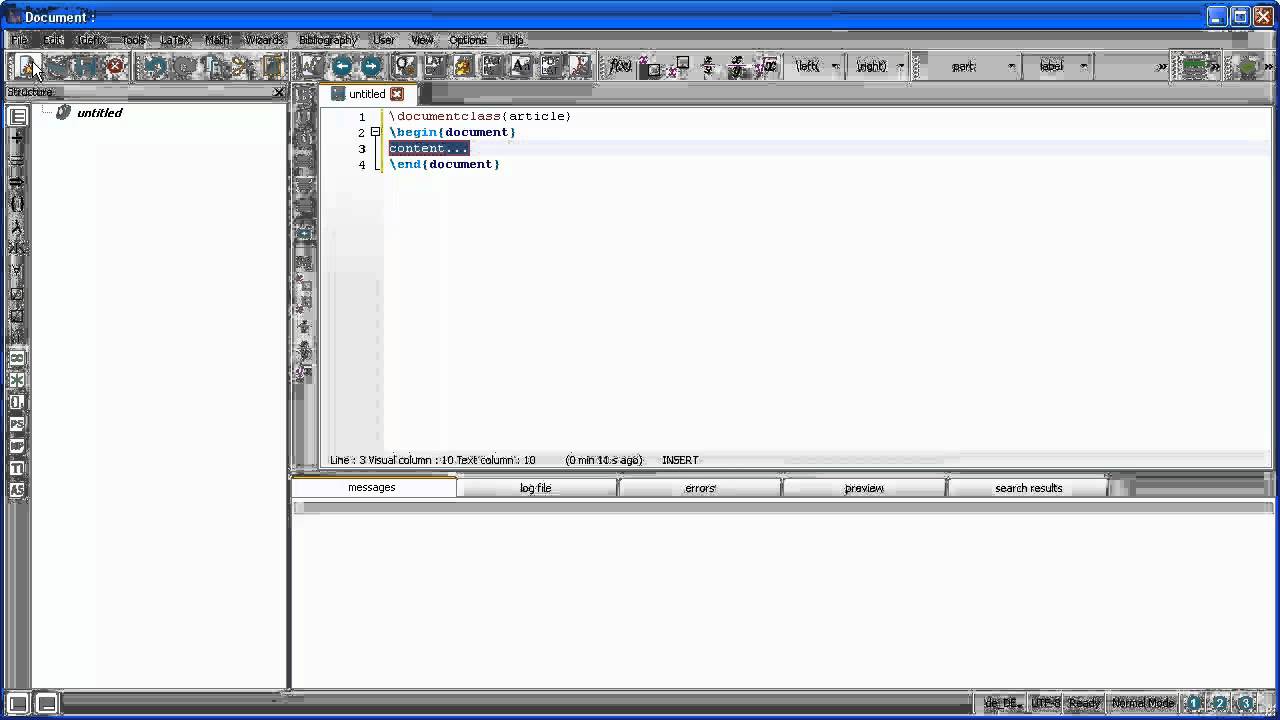Image resolution: width=1280 pixels, height=720 pixels.
Task: Click the undo arrow toolbar icon
Action: point(155,66)
